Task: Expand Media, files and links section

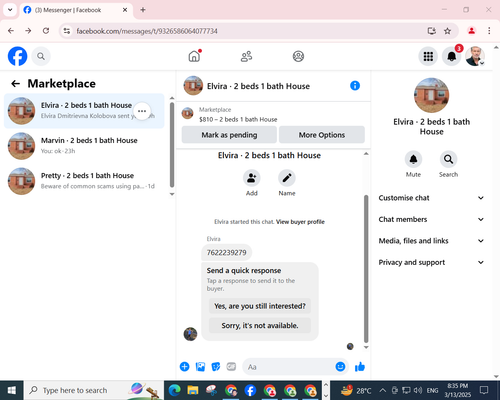Action: point(431,241)
